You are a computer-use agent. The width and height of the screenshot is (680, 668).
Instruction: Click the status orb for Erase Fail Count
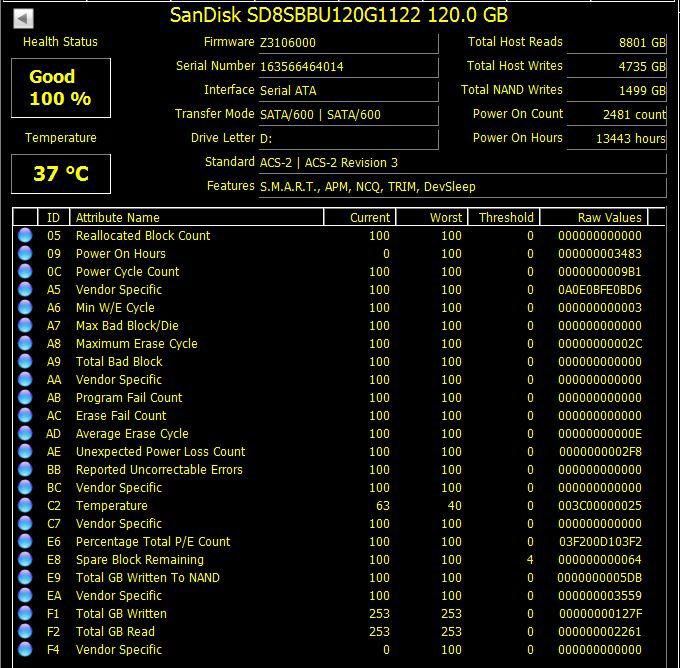[25, 416]
